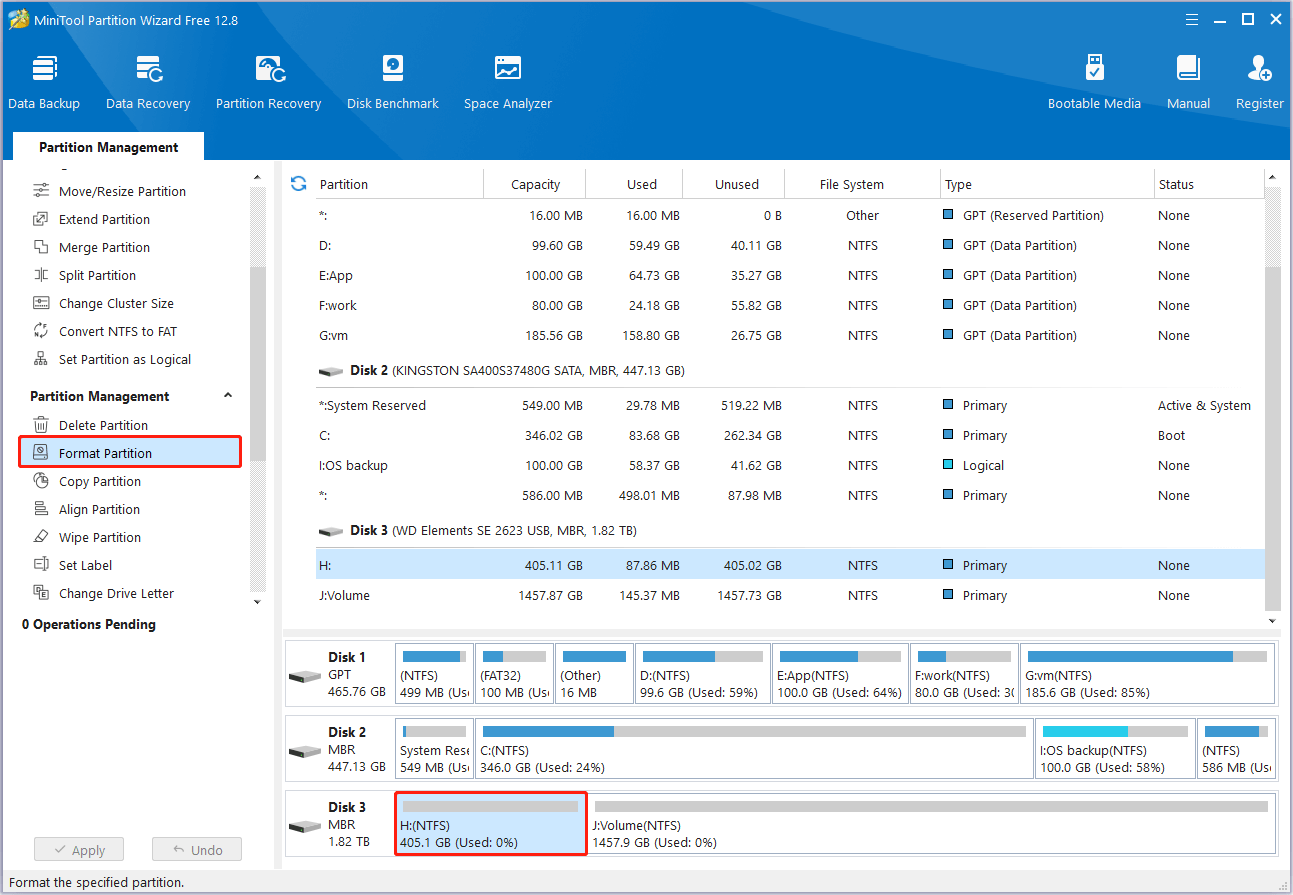Select the C: partition row
The image size is (1293, 895).
pos(790,435)
